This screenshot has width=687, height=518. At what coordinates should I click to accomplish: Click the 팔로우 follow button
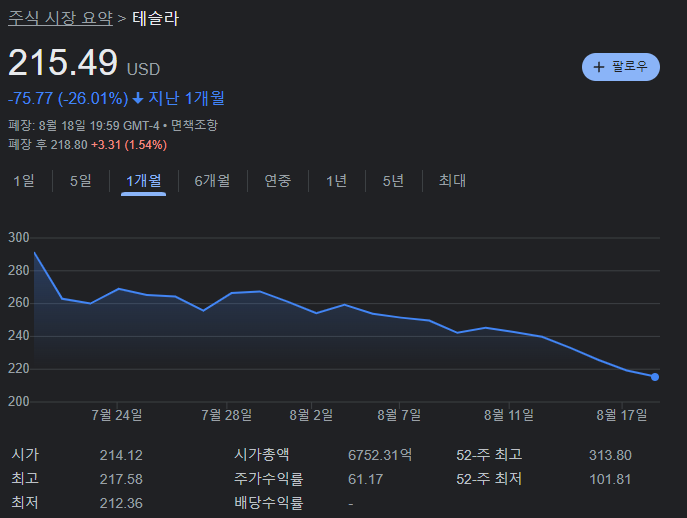pyautogui.click(x=620, y=67)
